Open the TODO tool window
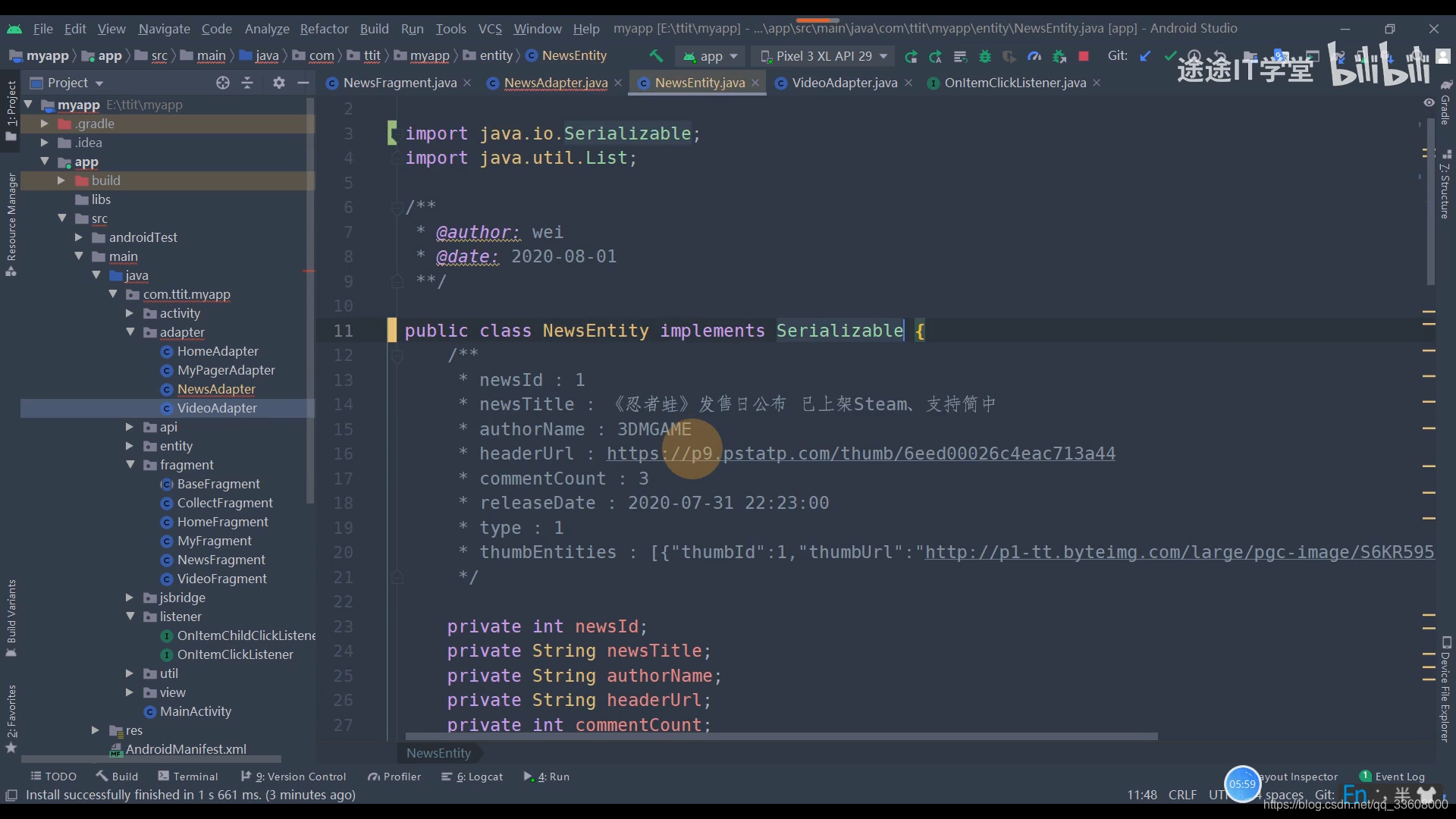 tap(53, 777)
